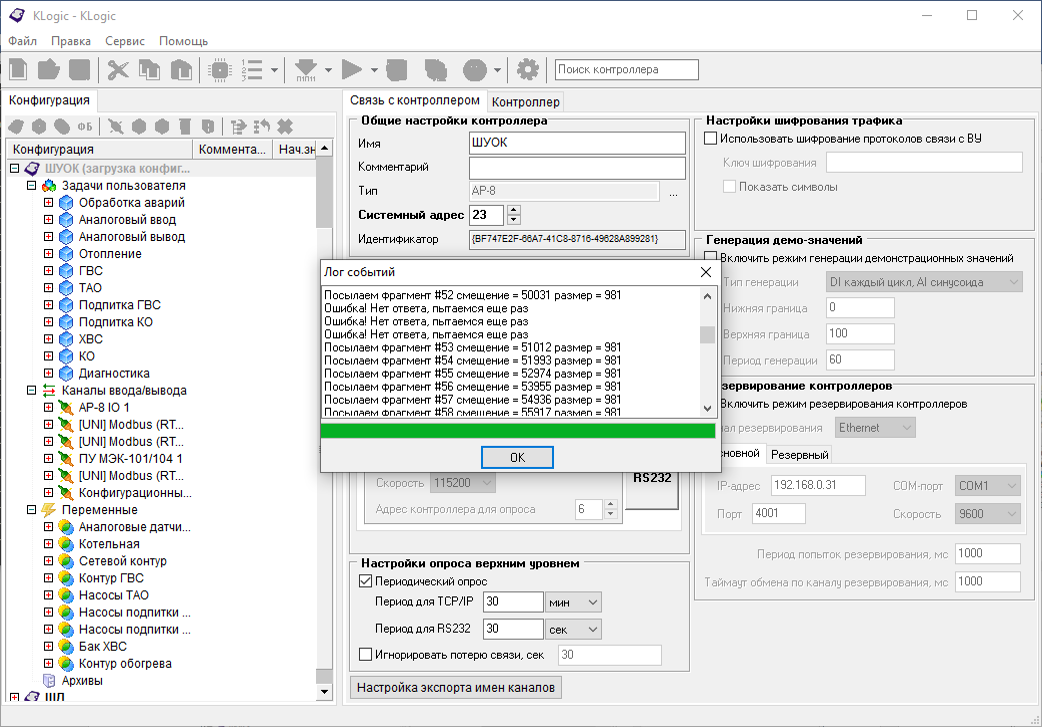Check Игнорировать потерю связи option
Viewport: 1042px width, 727px height.
point(365,655)
